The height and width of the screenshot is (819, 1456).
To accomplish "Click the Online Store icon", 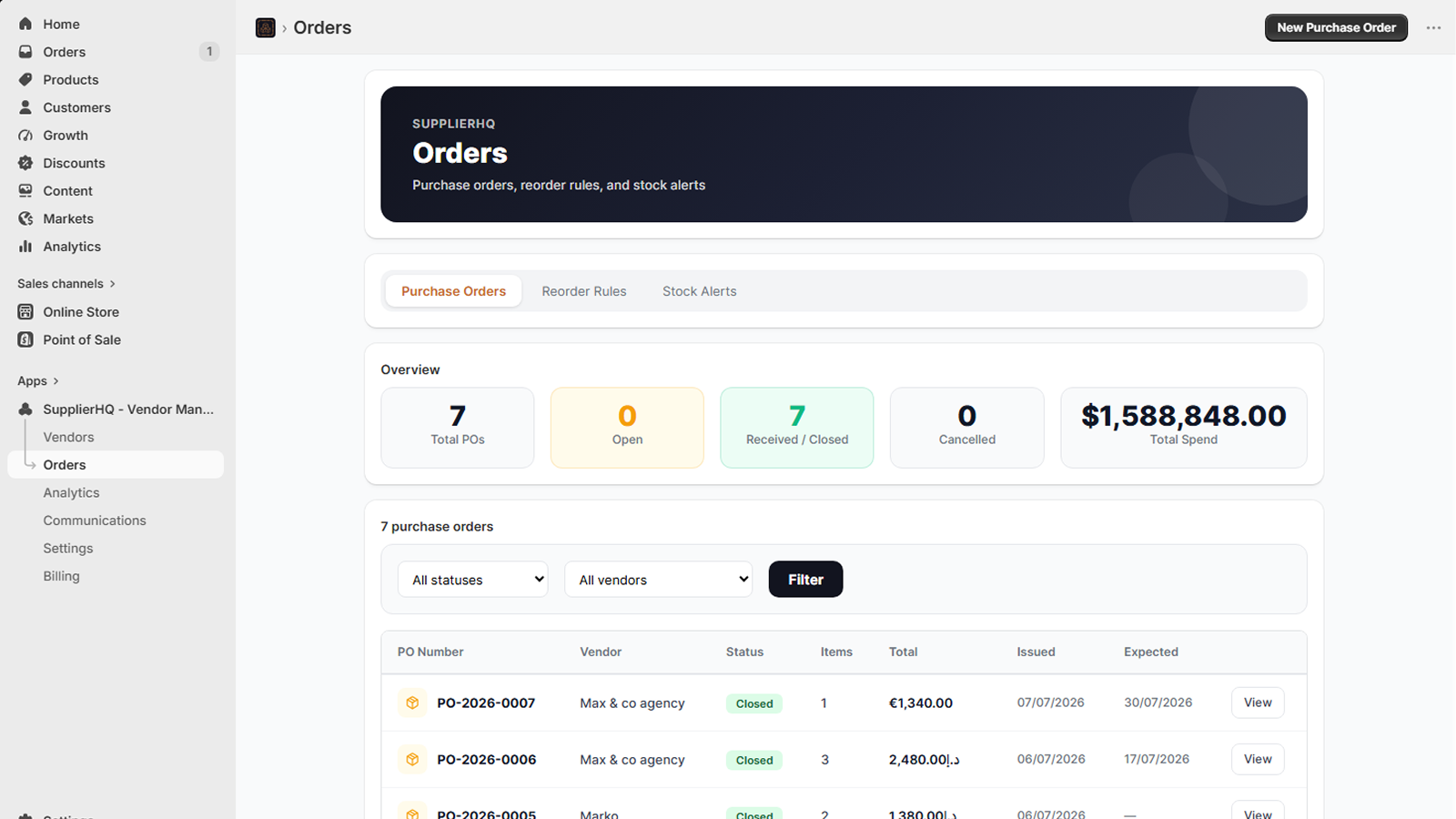I will tap(25, 312).
